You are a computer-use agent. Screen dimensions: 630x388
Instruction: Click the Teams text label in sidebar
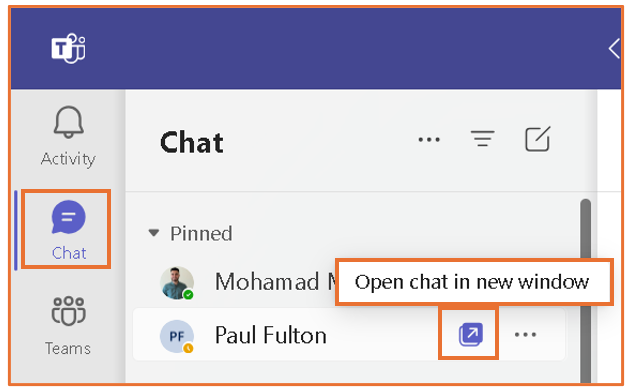[68, 348]
